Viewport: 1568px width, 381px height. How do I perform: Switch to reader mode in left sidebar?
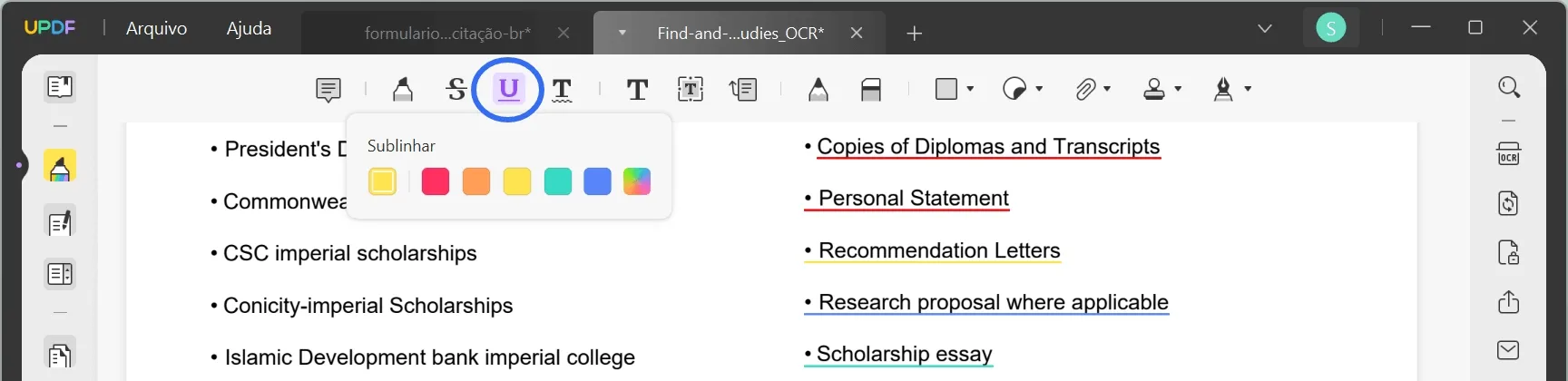click(60, 87)
